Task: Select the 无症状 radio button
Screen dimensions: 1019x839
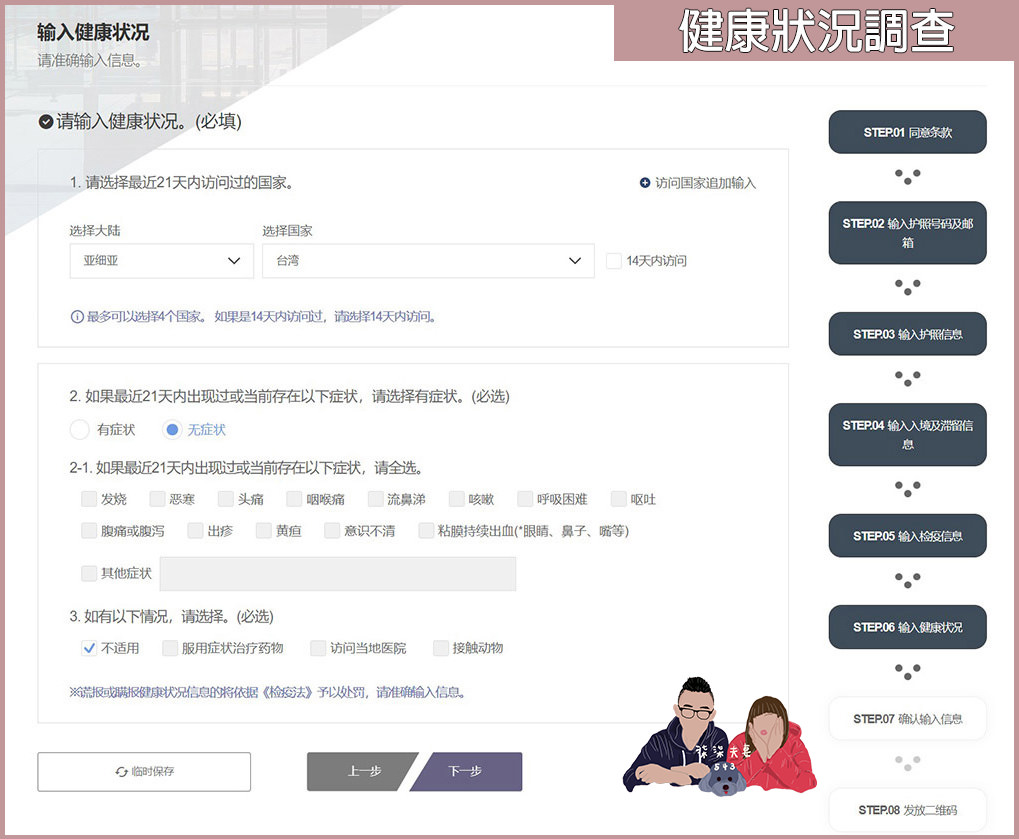Action: tap(172, 430)
